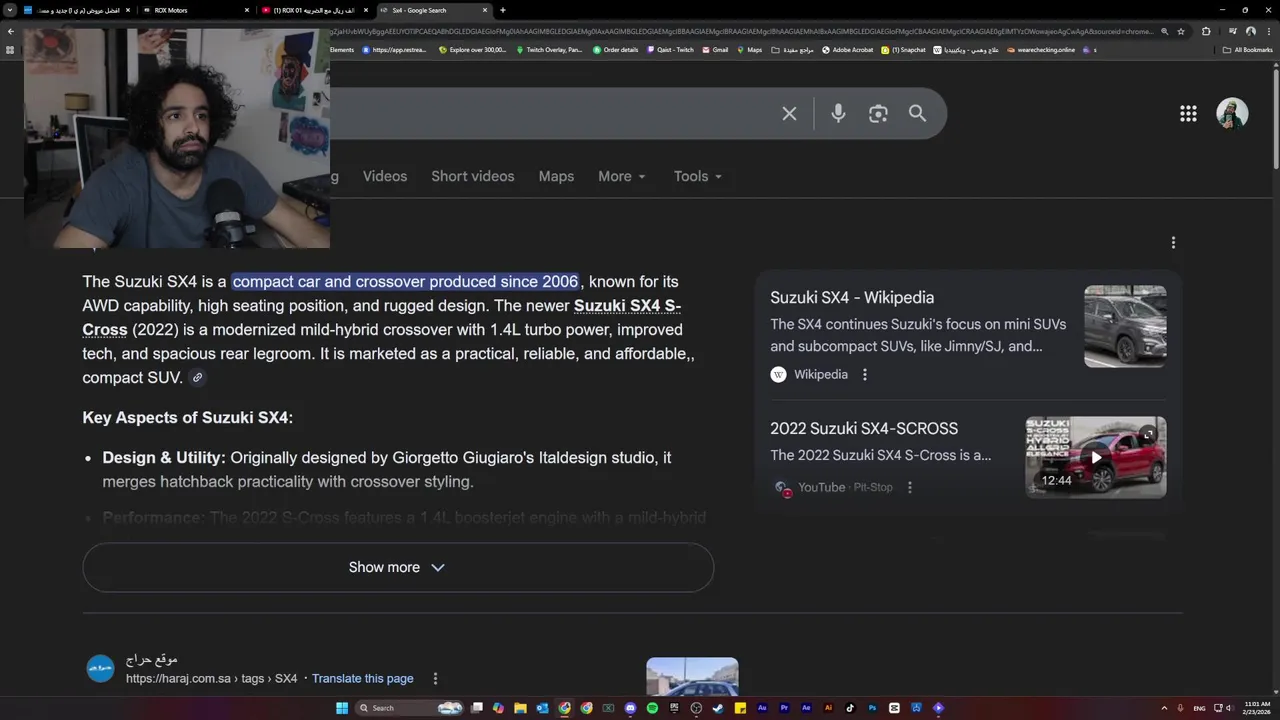Launch Adobe Photoshop from taskbar
This screenshot has height=720, width=1280.
tap(872, 708)
